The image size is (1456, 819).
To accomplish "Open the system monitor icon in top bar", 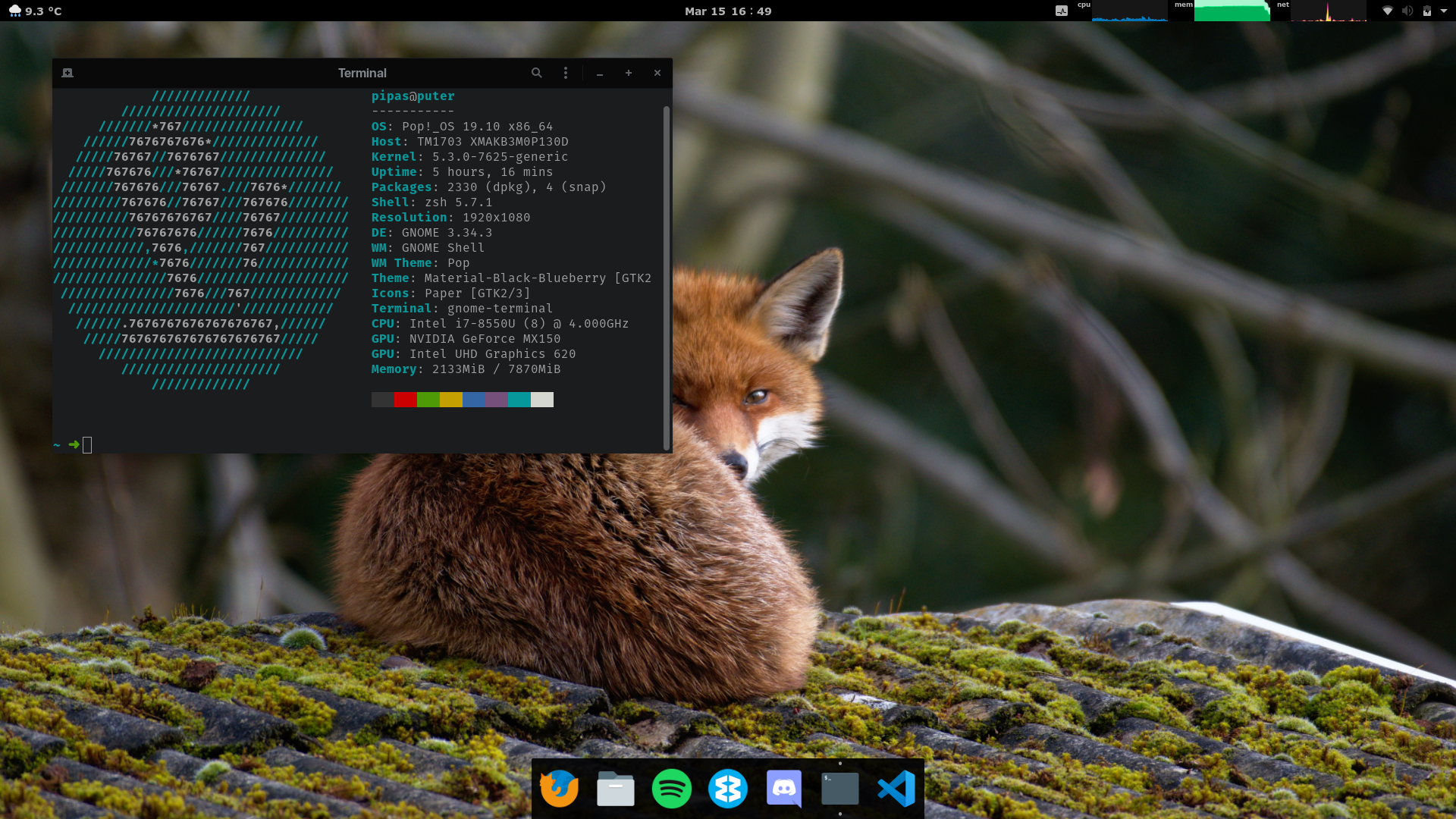I will (1062, 11).
